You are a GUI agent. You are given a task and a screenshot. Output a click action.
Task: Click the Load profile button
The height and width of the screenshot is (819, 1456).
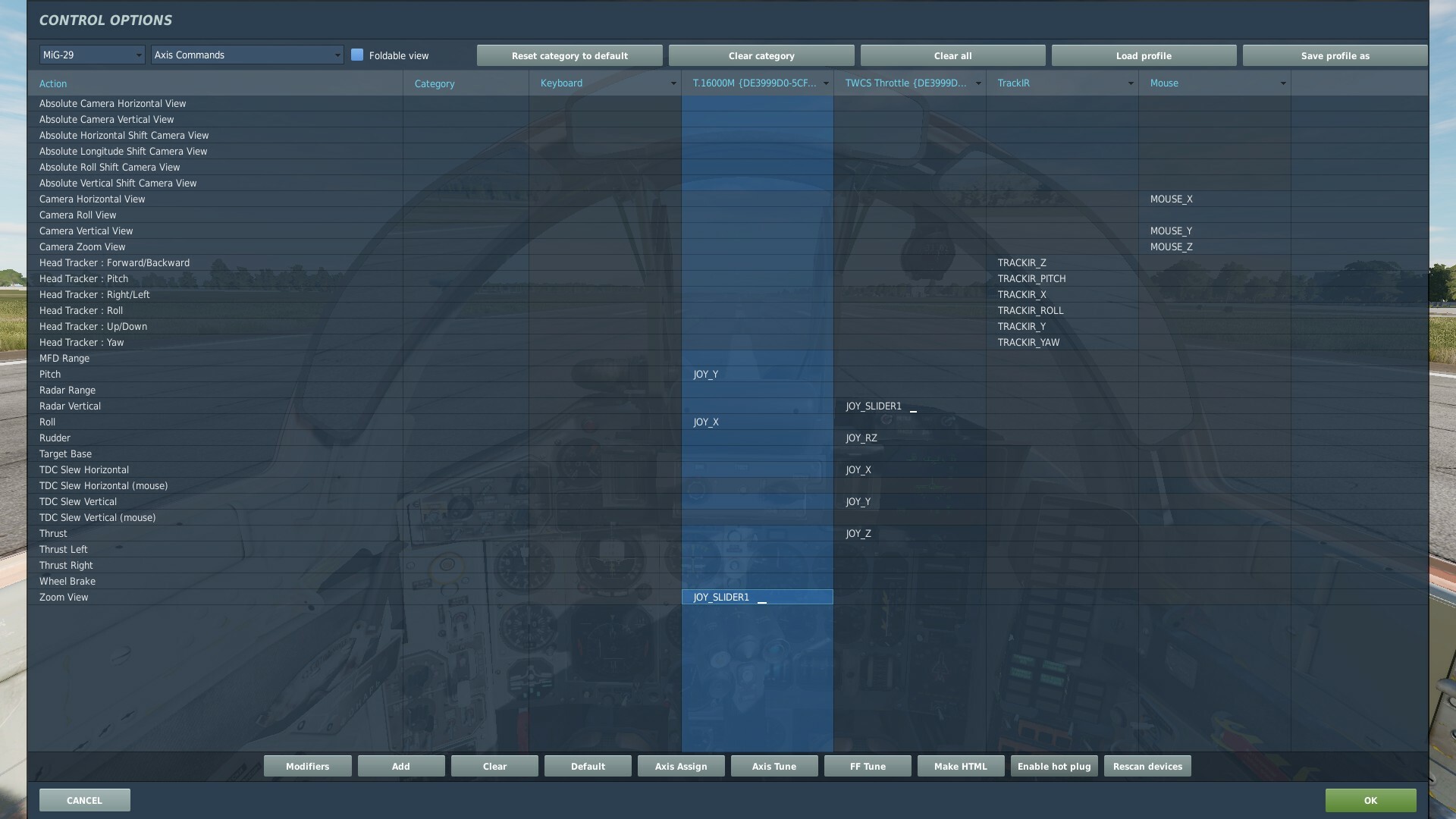pos(1144,55)
